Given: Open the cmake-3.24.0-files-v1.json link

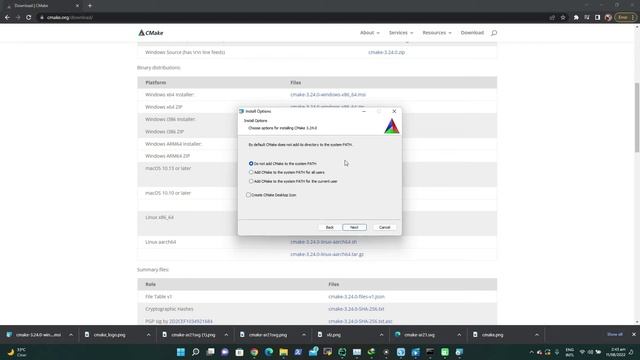Looking at the screenshot, I should (x=356, y=297).
